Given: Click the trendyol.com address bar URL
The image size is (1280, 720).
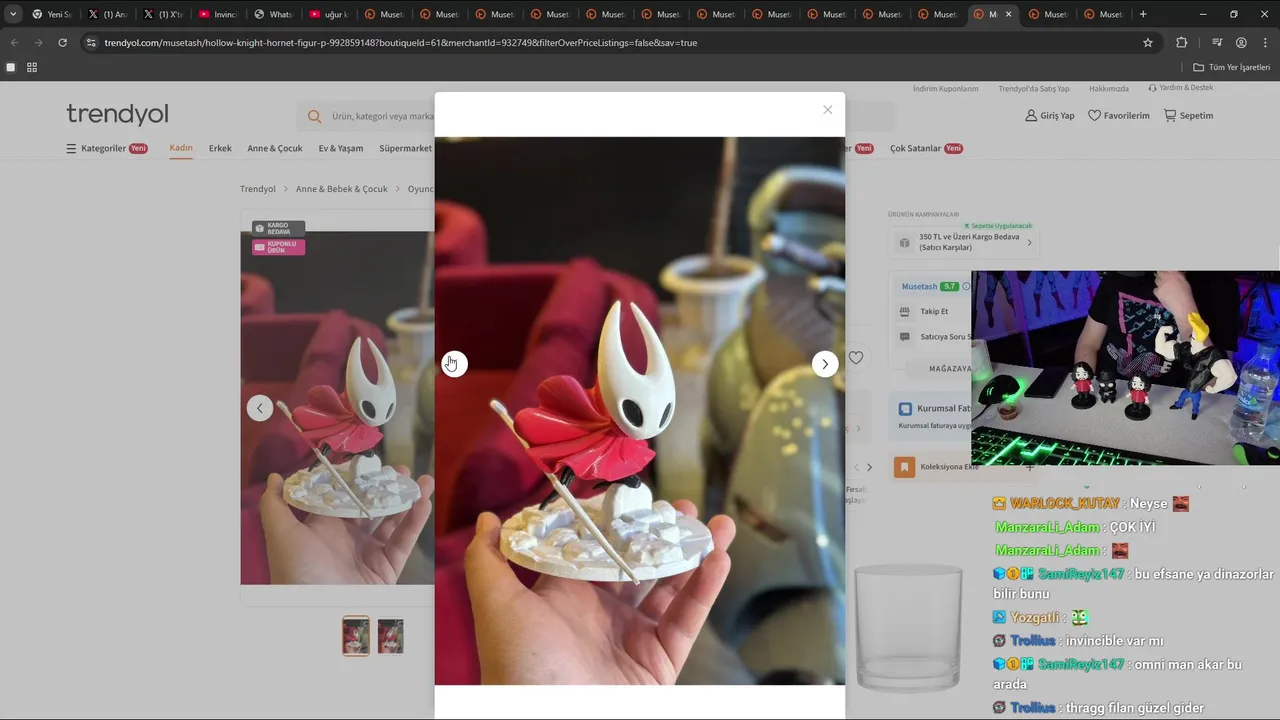Looking at the screenshot, I should (x=400, y=43).
